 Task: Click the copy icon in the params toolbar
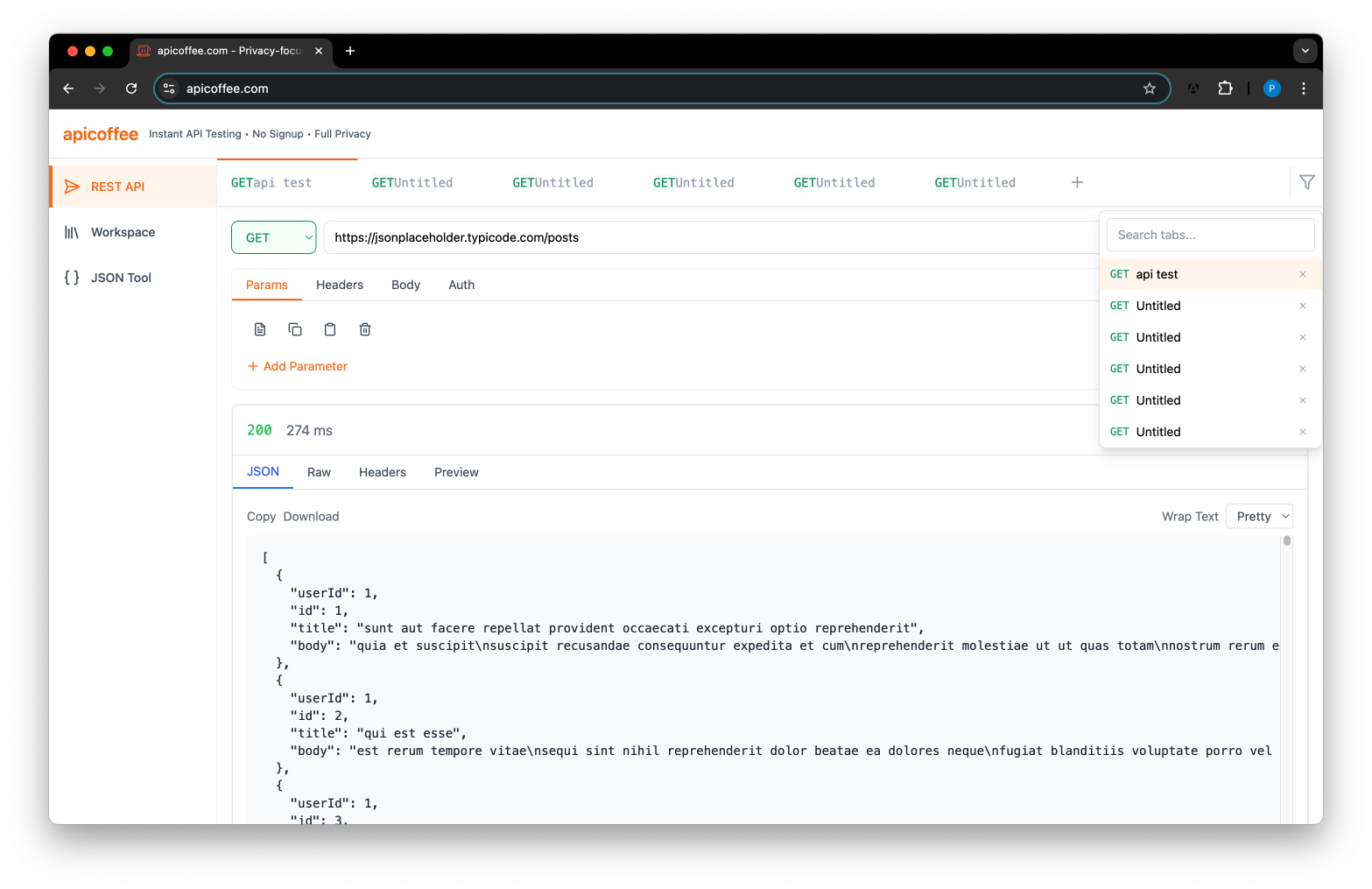295,329
